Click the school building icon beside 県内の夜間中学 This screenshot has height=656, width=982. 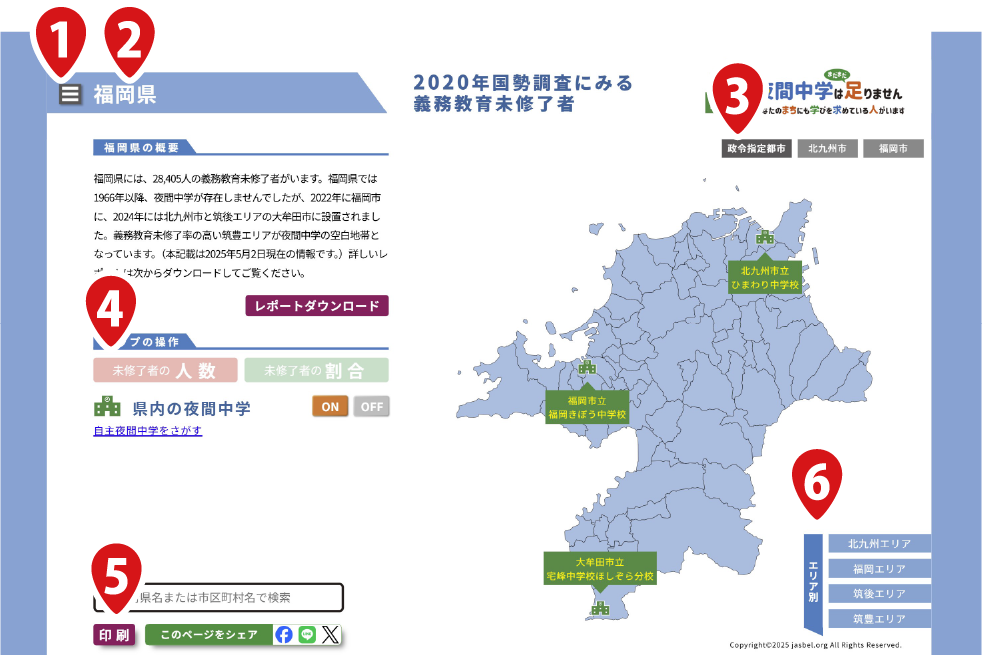click(x=107, y=408)
